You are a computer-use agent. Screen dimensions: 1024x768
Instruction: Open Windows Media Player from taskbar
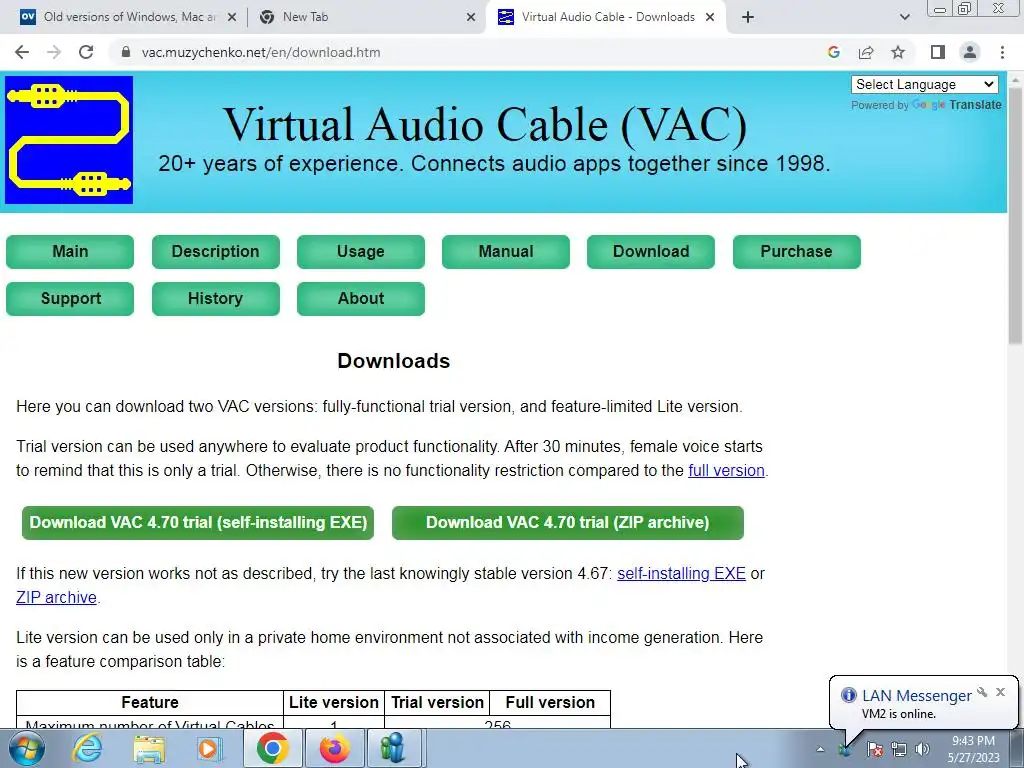(209, 748)
